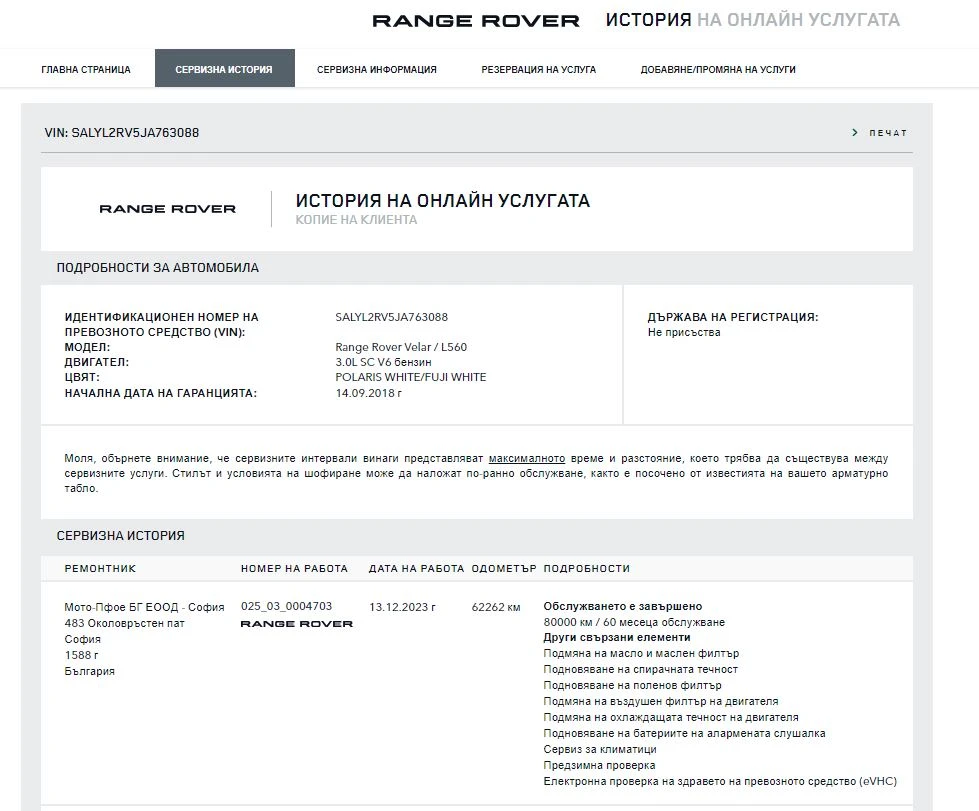Screen dimensions: 979x811
Task: Click the Ремонтник column header
Action: [100, 568]
